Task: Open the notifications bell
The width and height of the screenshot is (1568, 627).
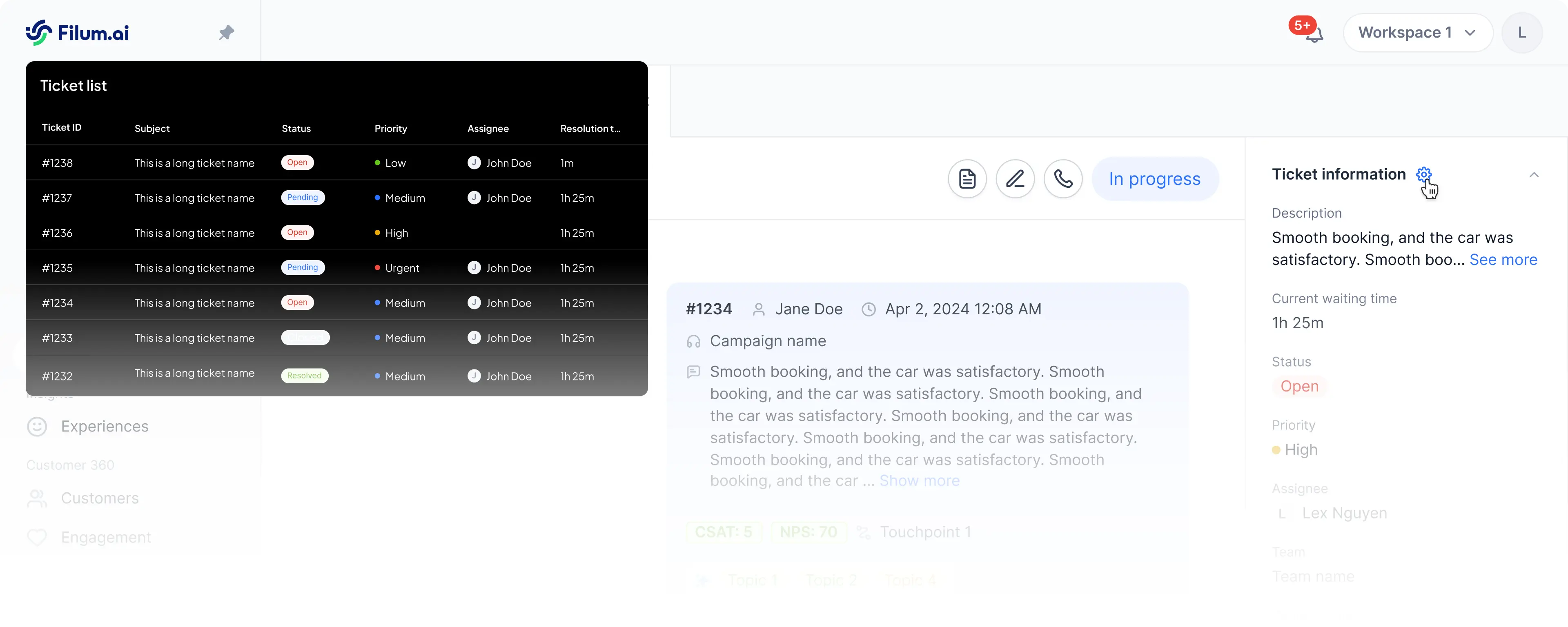Action: (x=1314, y=34)
